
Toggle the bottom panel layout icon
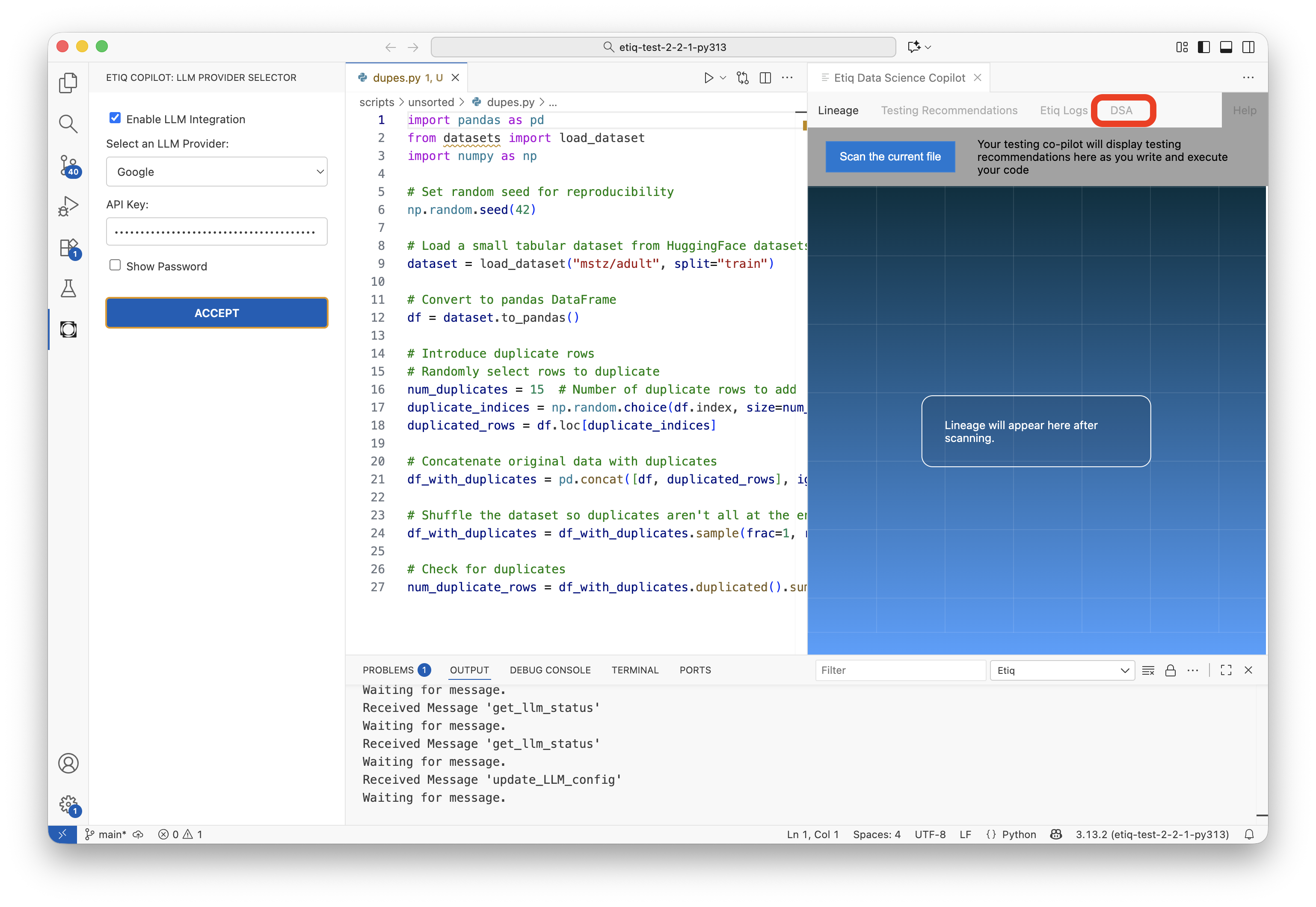click(x=1226, y=47)
